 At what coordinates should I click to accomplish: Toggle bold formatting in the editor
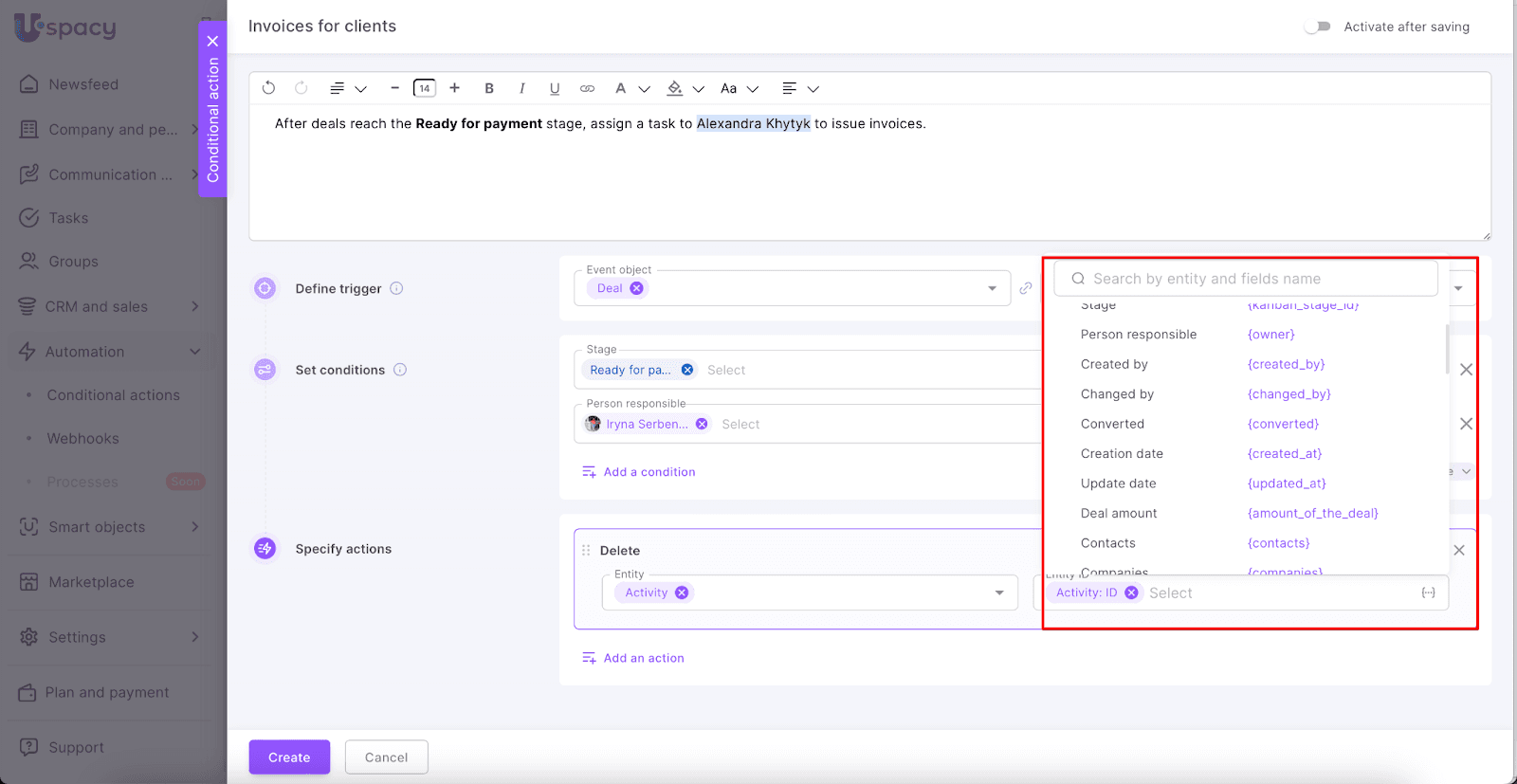pos(489,88)
